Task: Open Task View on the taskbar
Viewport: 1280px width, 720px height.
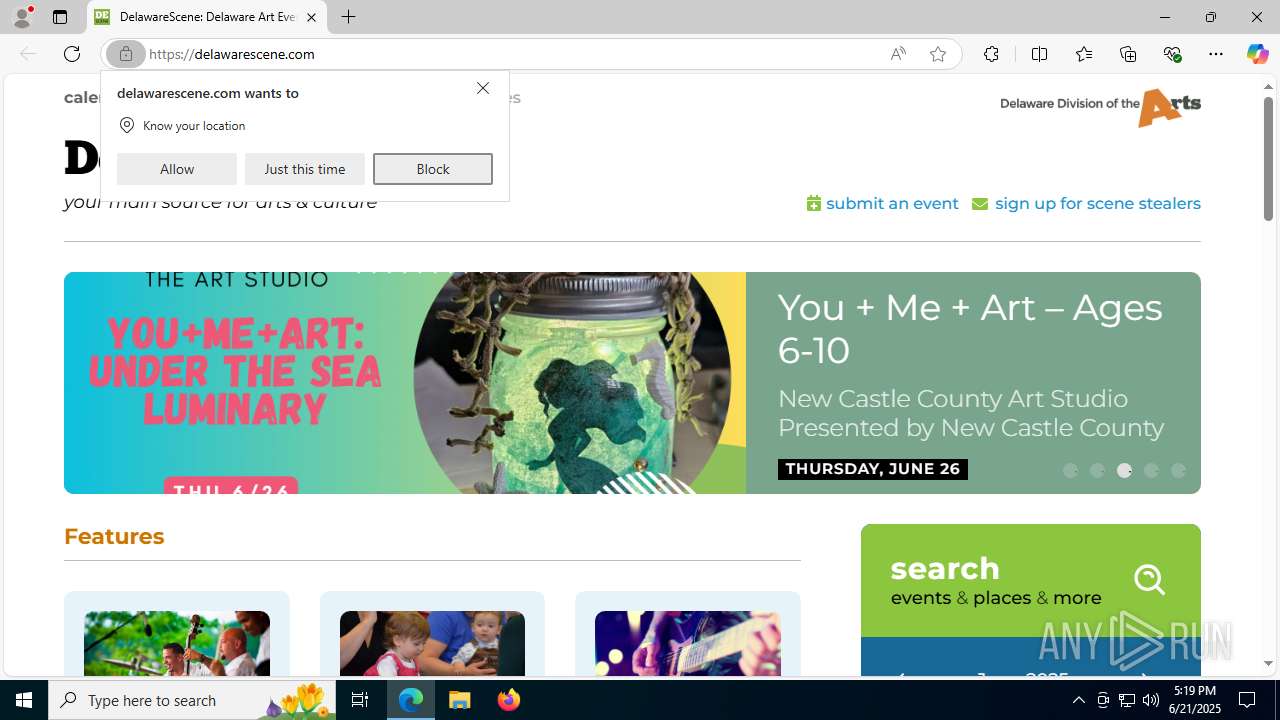Action: [x=360, y=700]
